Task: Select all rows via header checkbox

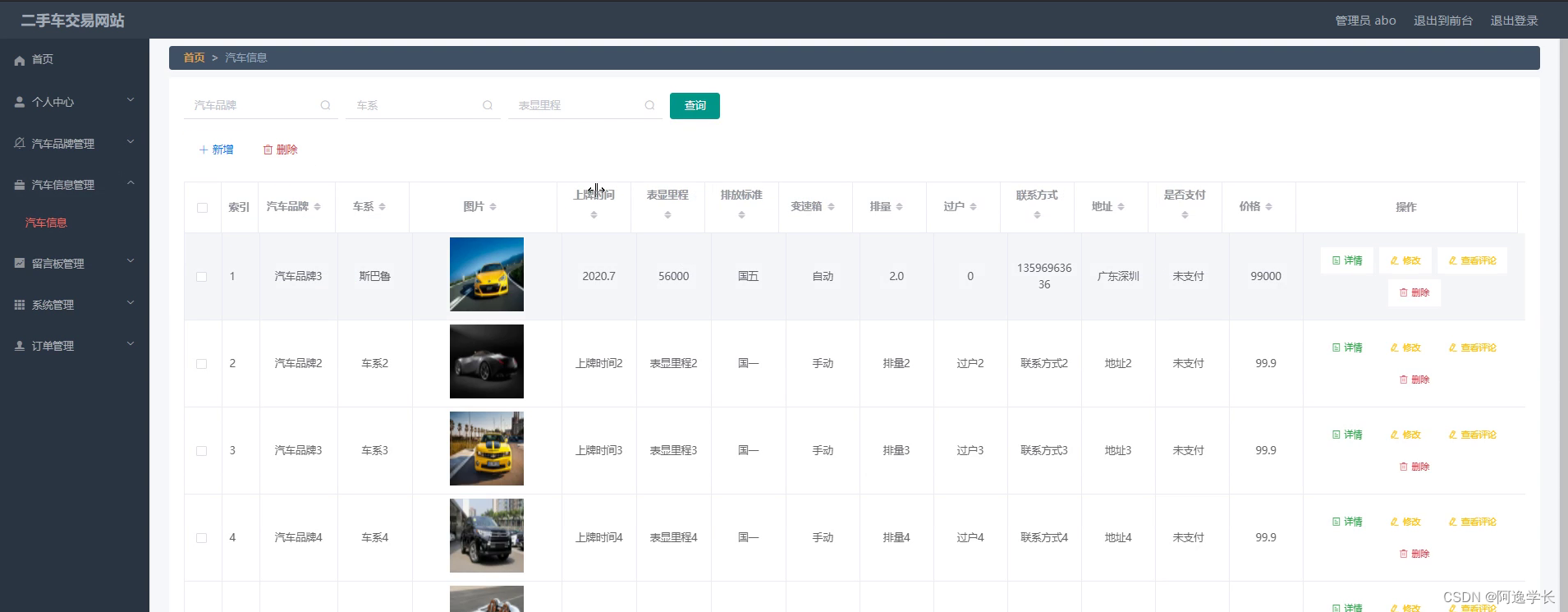Action: click(x=202, y=208)
